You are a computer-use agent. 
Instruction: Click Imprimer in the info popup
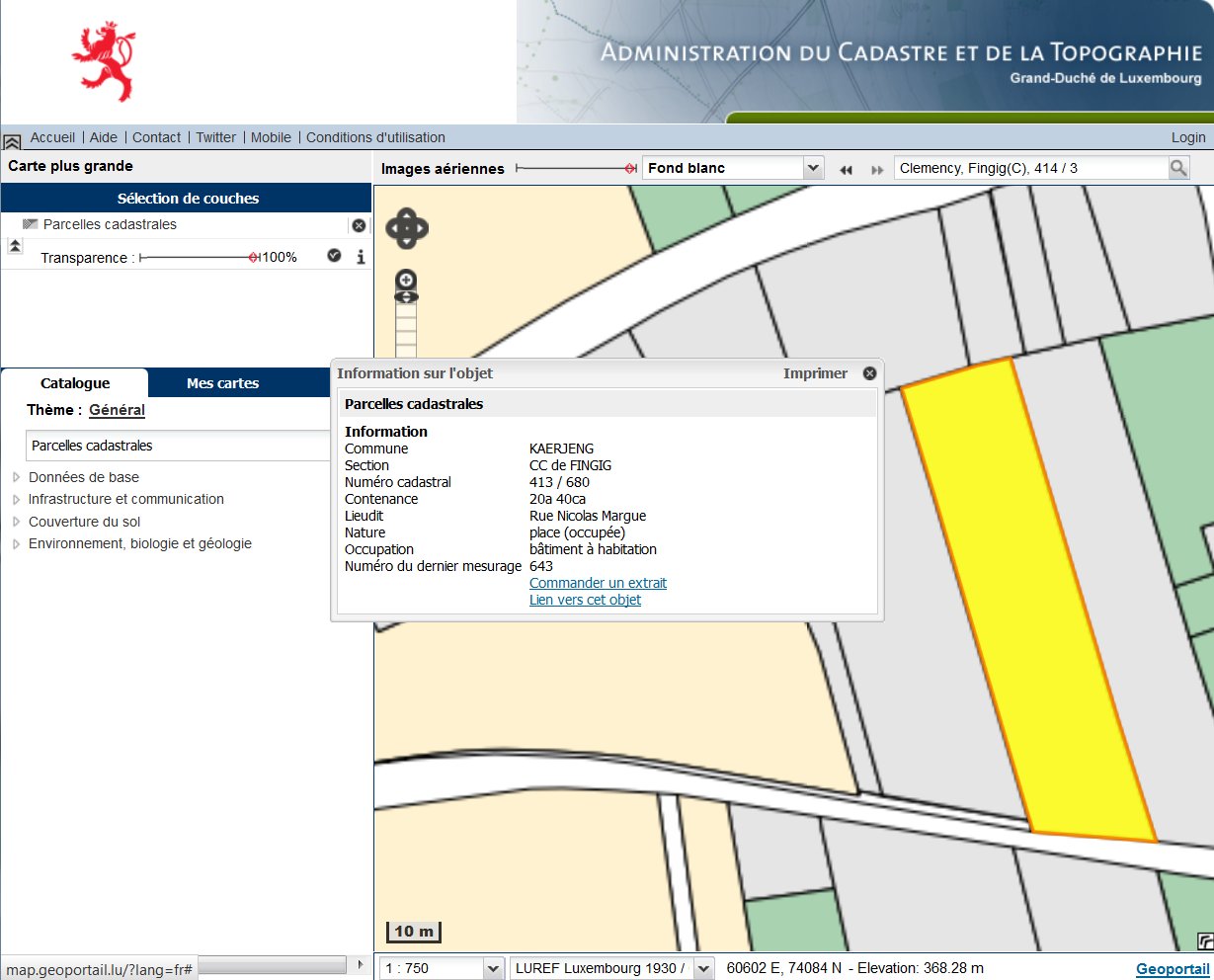click(815, 373)
